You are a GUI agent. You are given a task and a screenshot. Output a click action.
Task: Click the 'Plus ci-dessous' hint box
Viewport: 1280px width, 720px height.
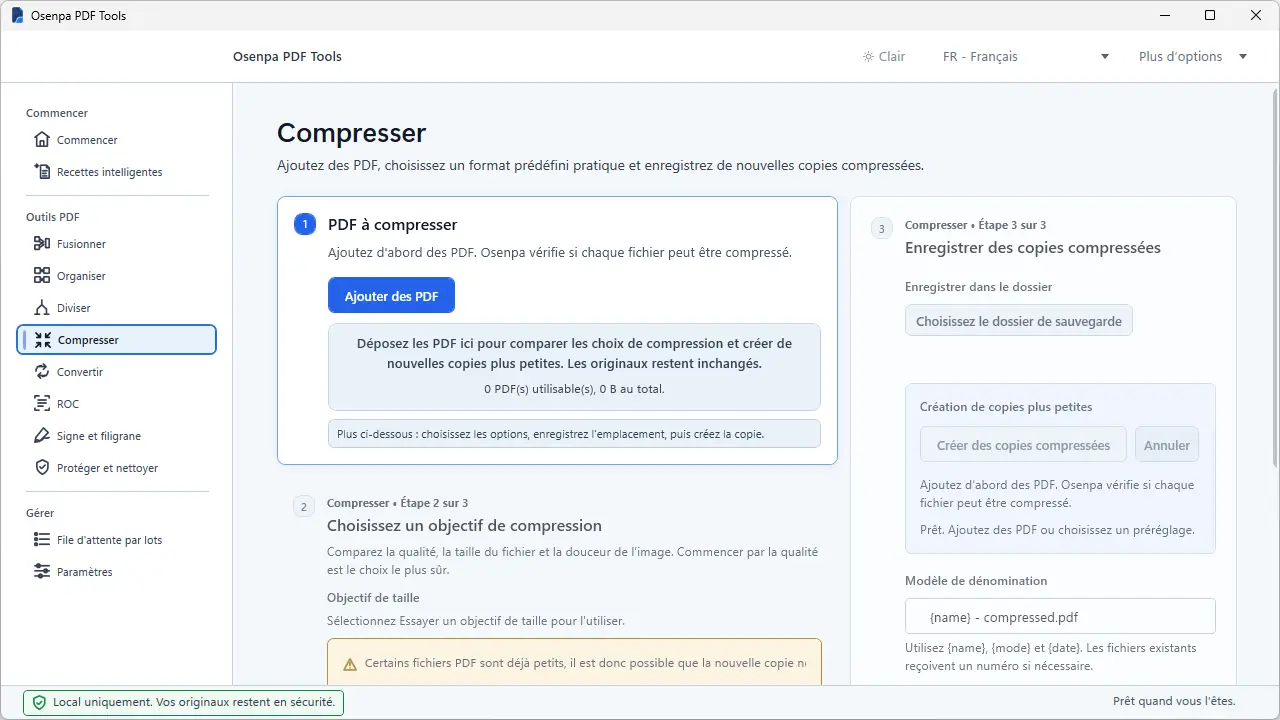[574, 434]
